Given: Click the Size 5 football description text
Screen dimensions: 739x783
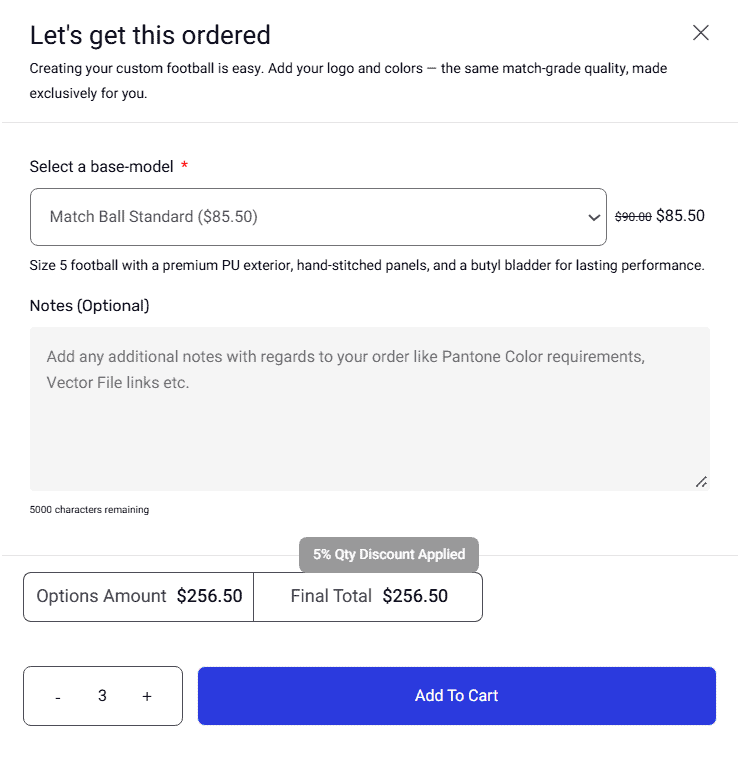Looking at the screenshot, I should 367,266.
